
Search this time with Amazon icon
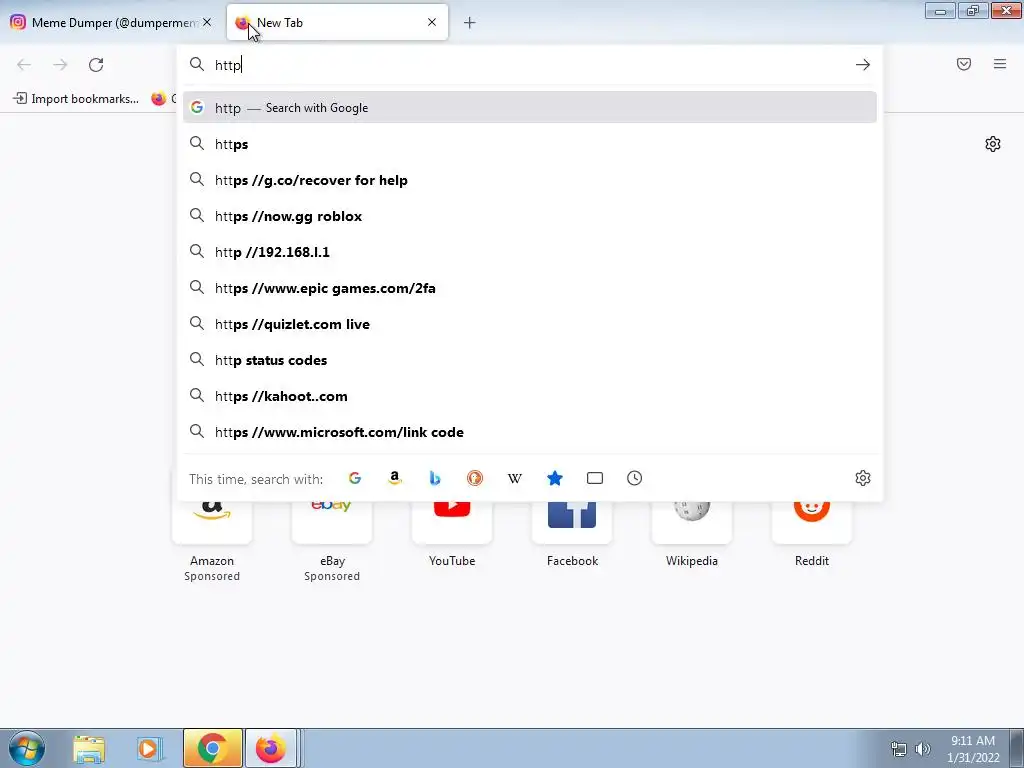point(394,478)
